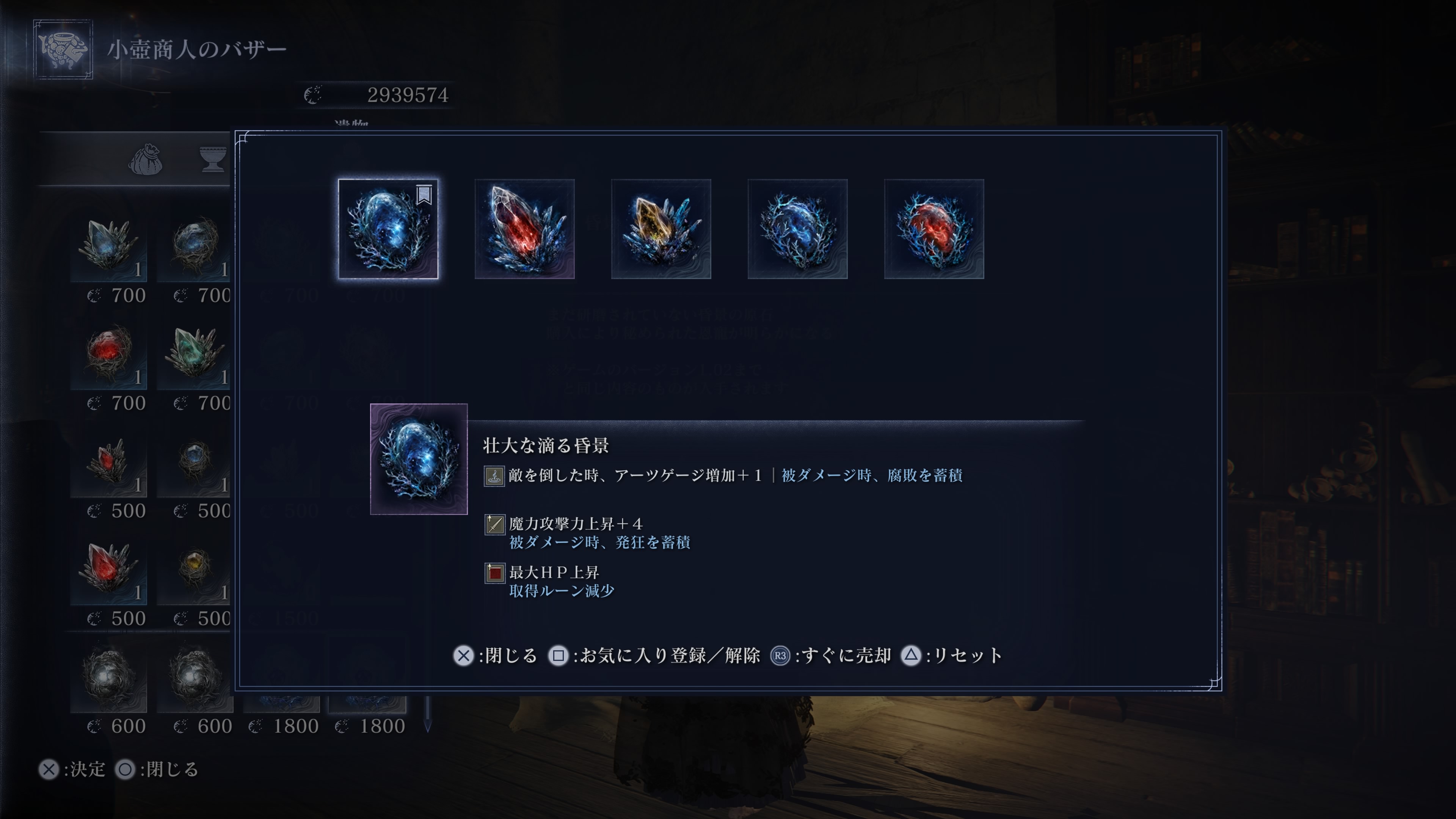Open the pouch category tab

tap(145, 159)
